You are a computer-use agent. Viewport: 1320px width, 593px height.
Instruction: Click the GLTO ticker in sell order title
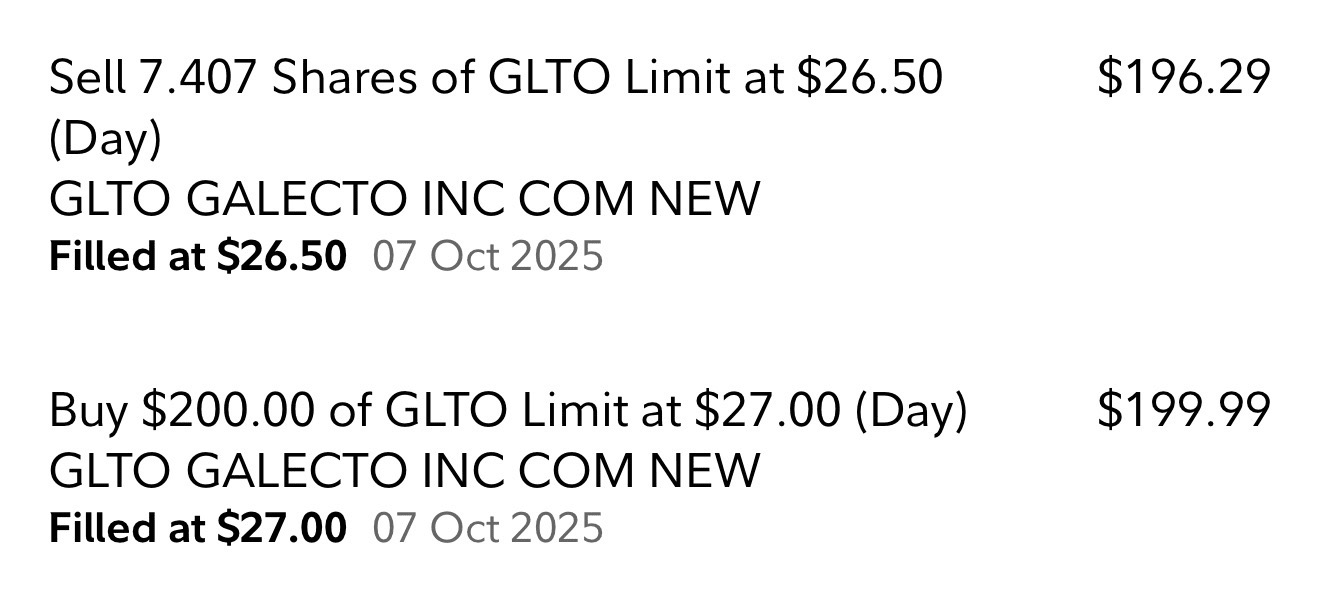click(550, 78)
